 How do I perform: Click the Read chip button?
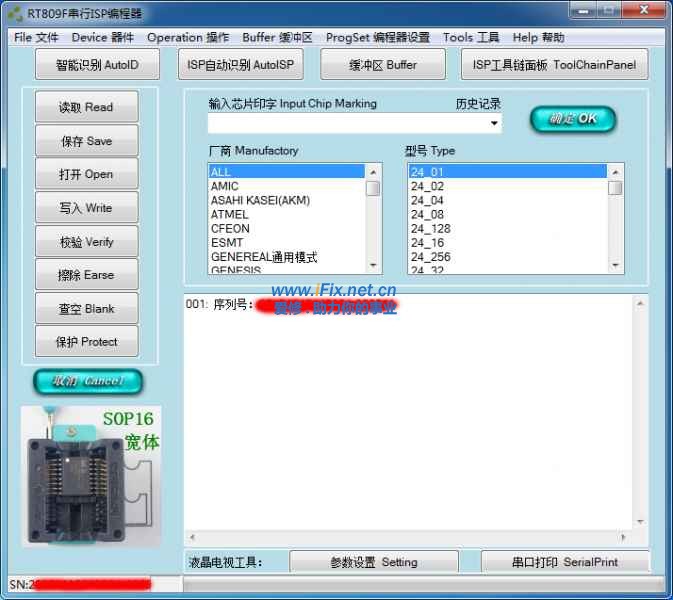(x=86, y=107)
